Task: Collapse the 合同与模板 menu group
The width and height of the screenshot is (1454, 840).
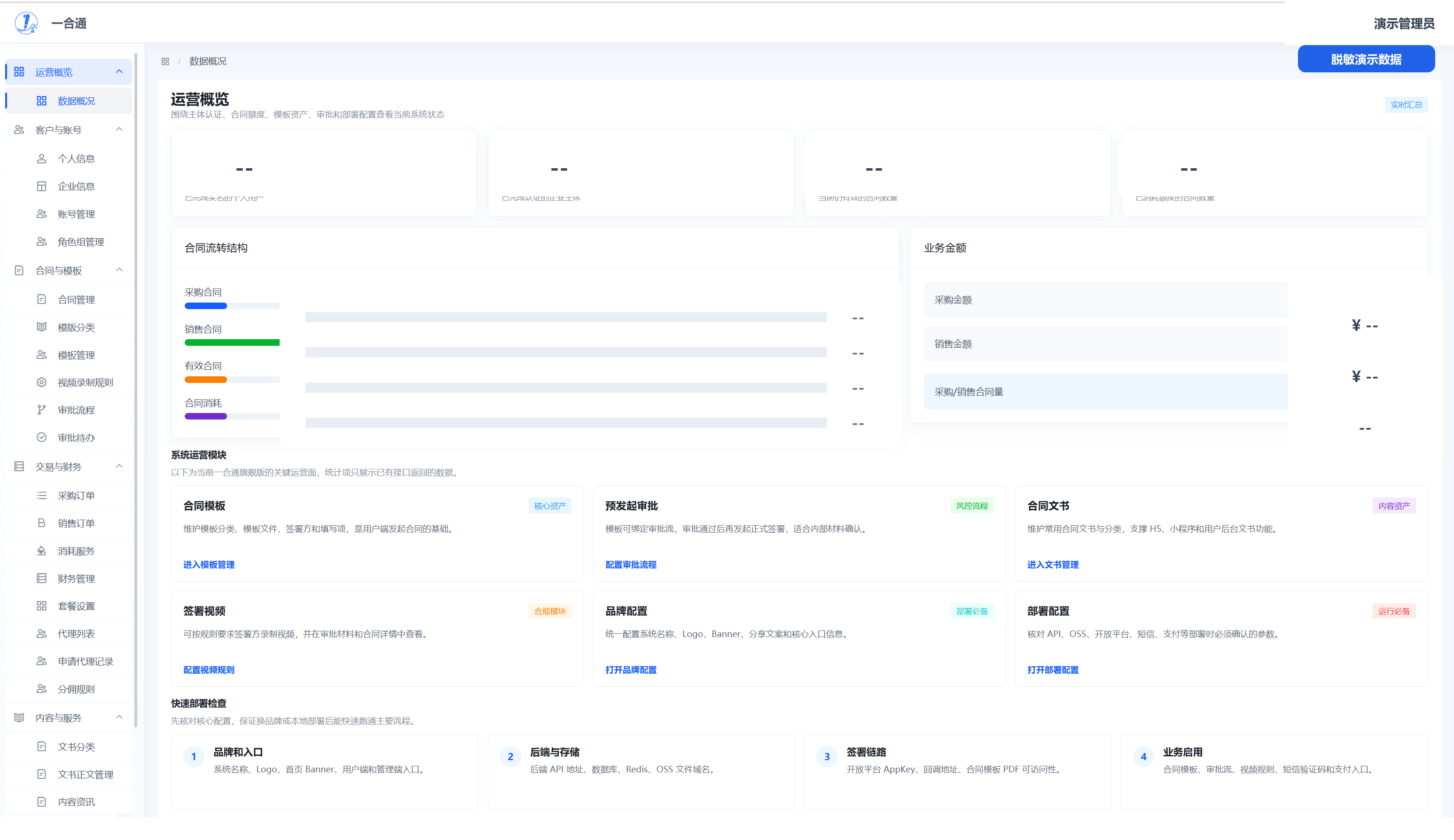Action: pos(119,270)
